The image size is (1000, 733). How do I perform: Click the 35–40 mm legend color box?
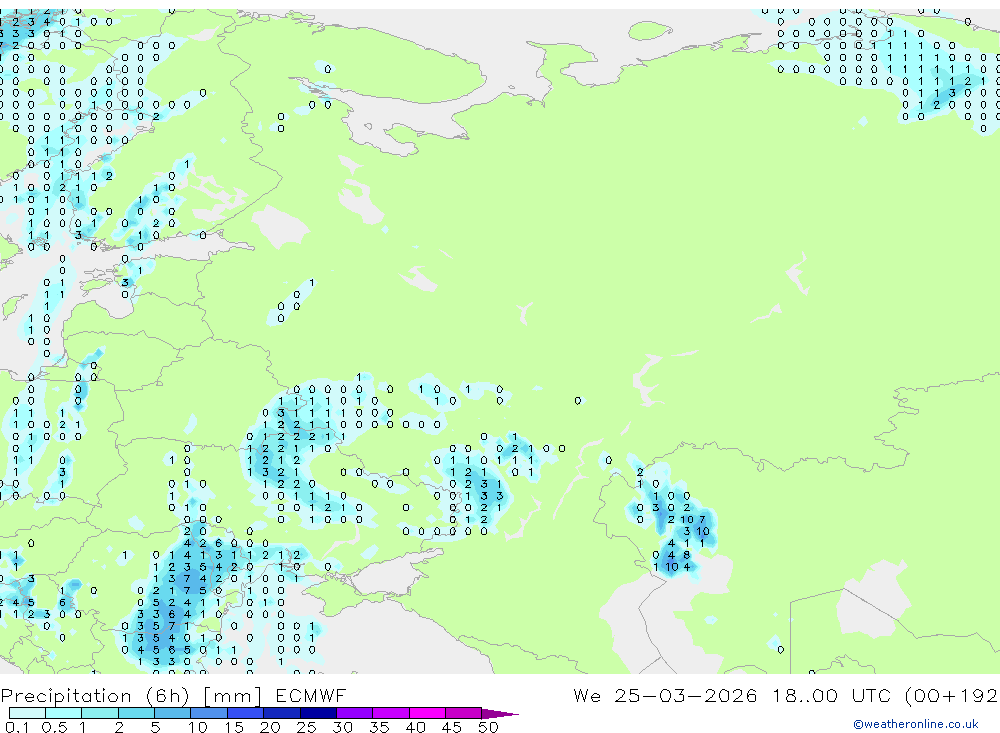(x=391, y=713)
